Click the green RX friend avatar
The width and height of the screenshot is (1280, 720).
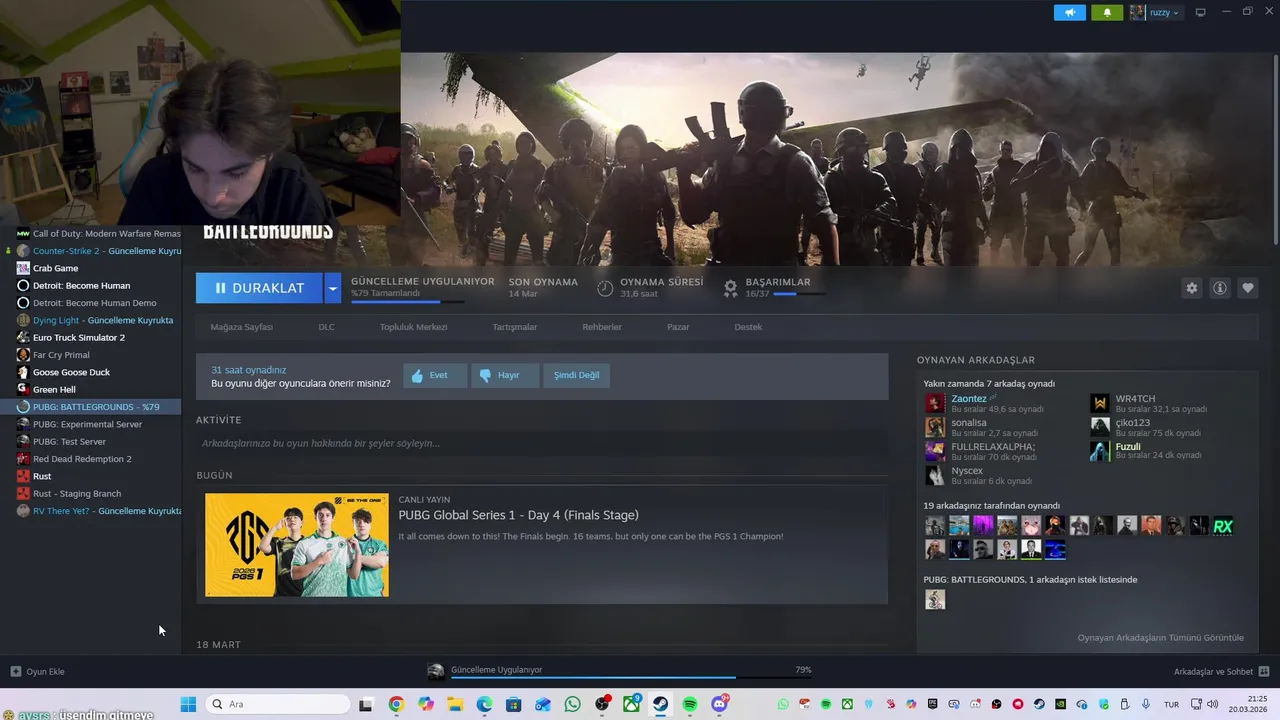click(1223, 526)
